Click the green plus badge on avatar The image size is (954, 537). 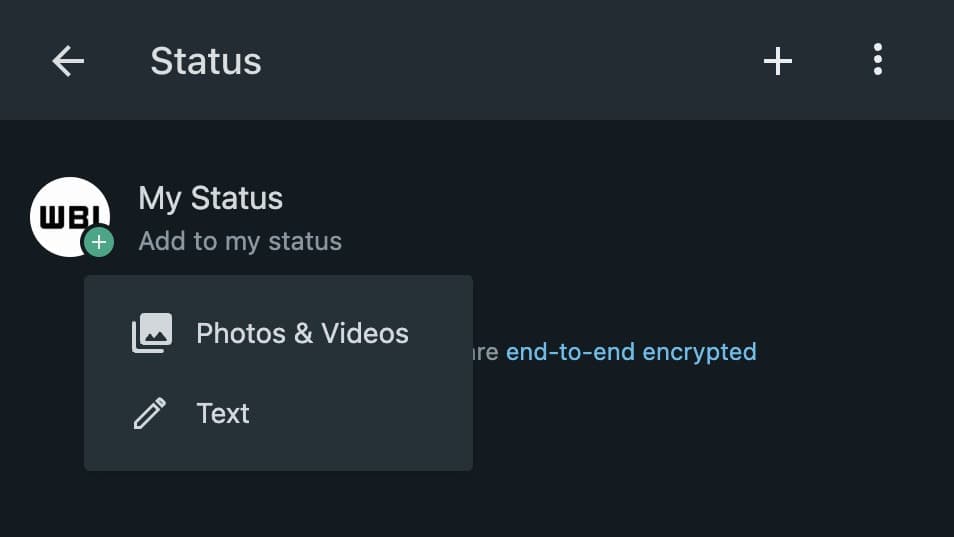tap(98, 242)
